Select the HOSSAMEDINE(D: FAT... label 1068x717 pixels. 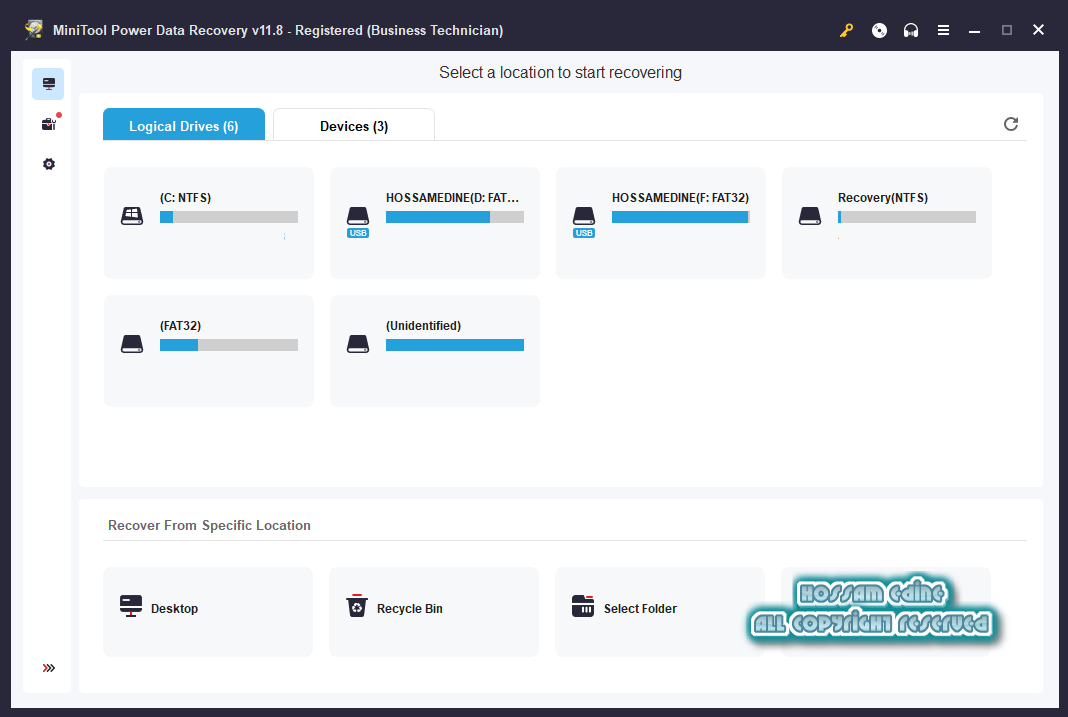[x=452, y=197]
